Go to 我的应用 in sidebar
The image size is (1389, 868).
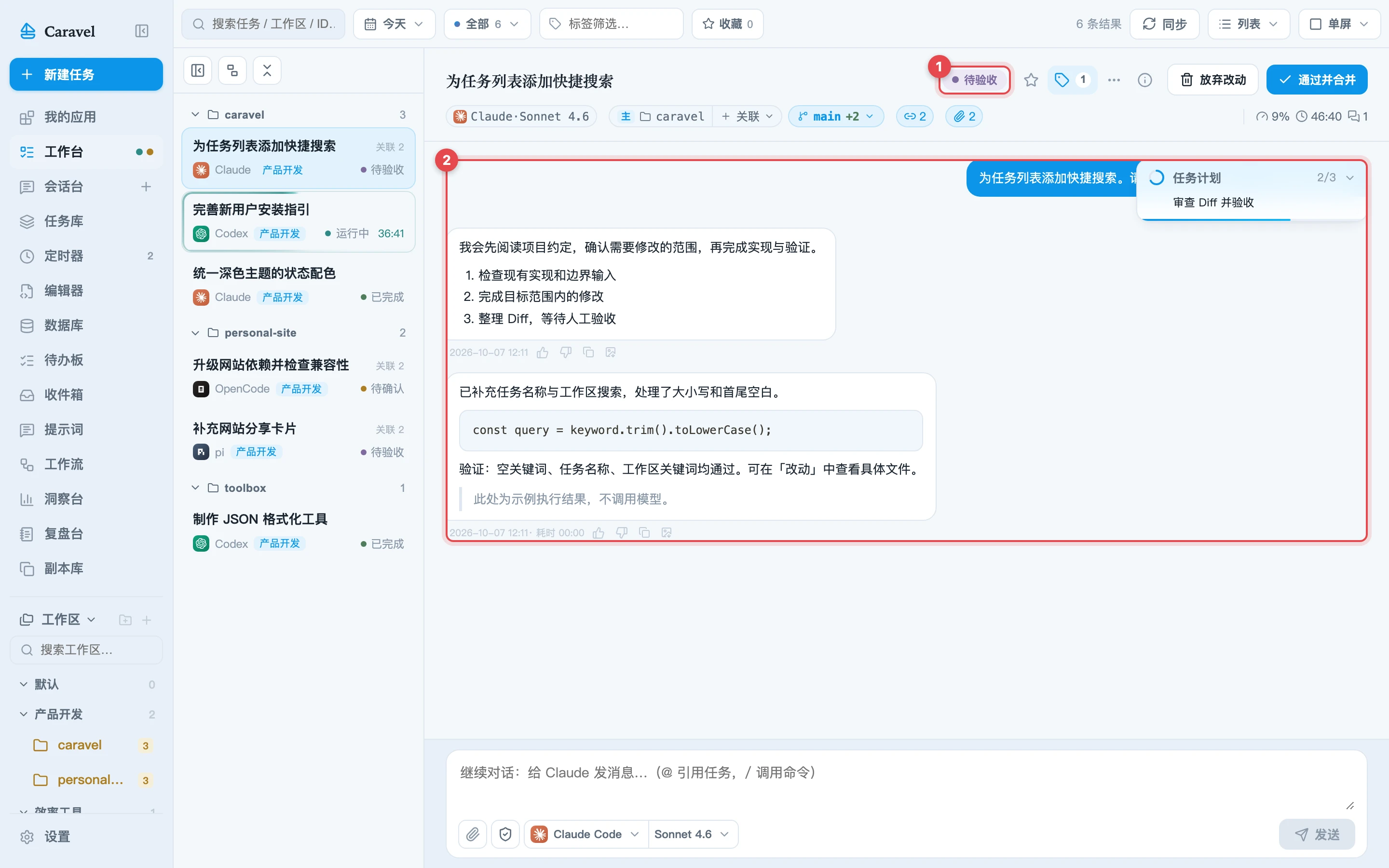click(x=86, y=117)
